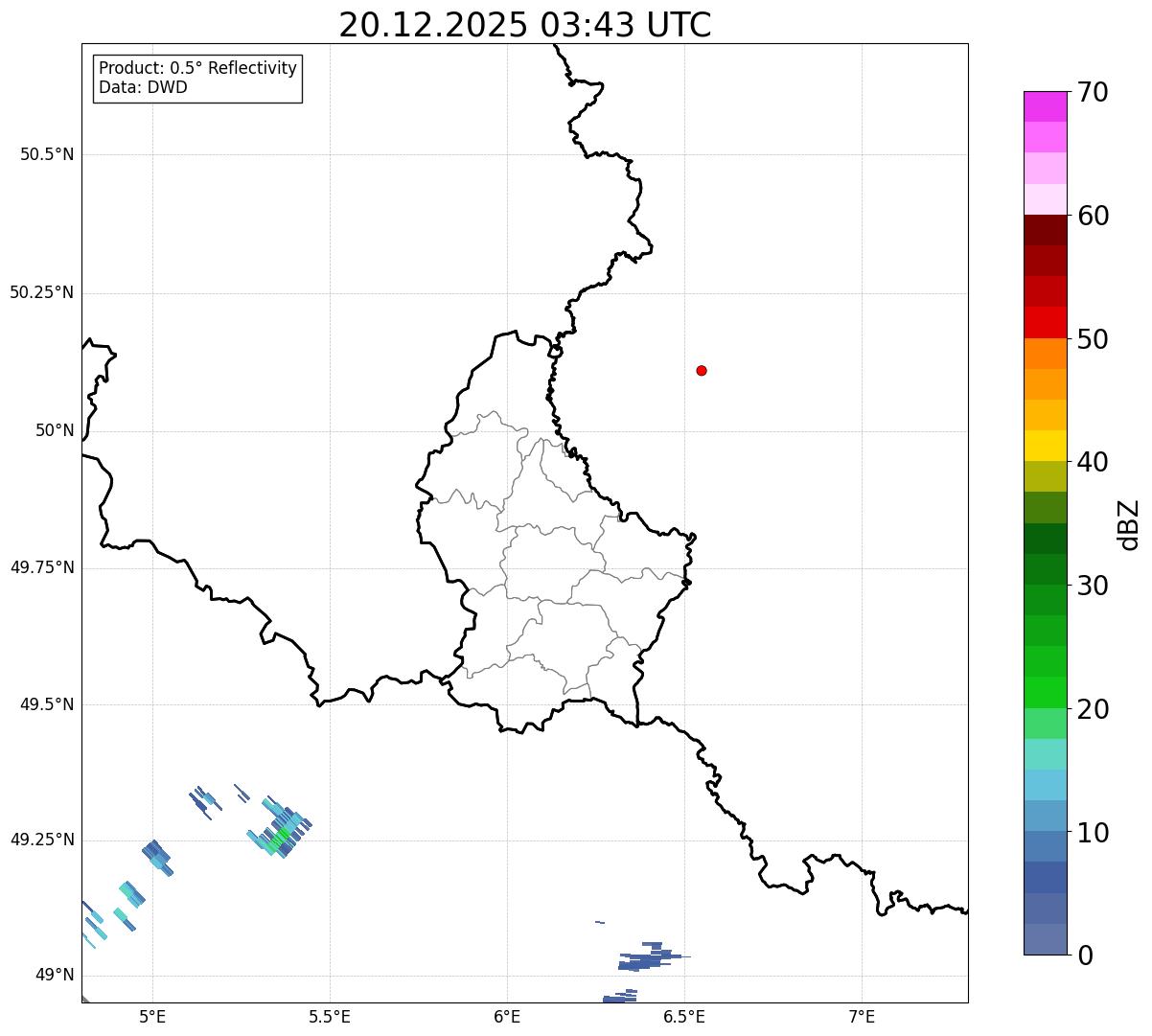Click the 5.5°E longitude label
Viewport: 1152px width, 1036px height.
[330, 1017]
